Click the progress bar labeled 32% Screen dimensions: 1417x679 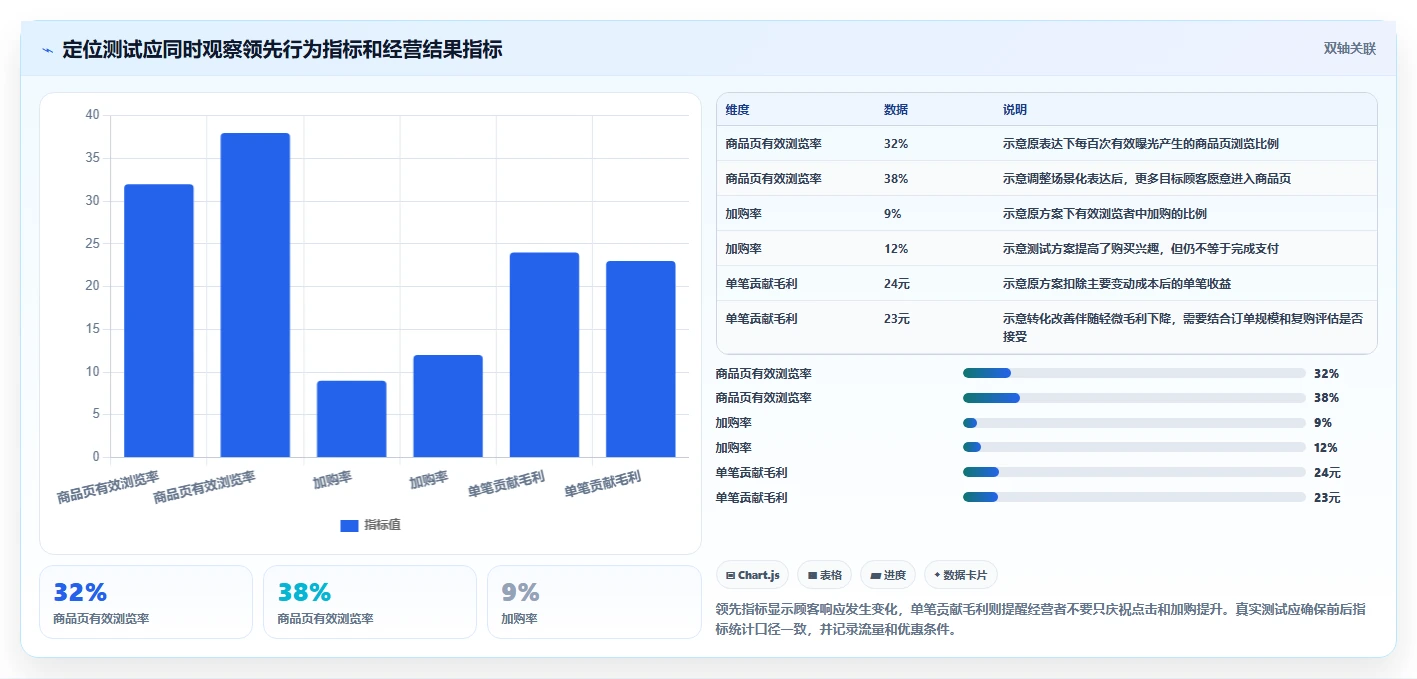click(x=1134, y=373)
